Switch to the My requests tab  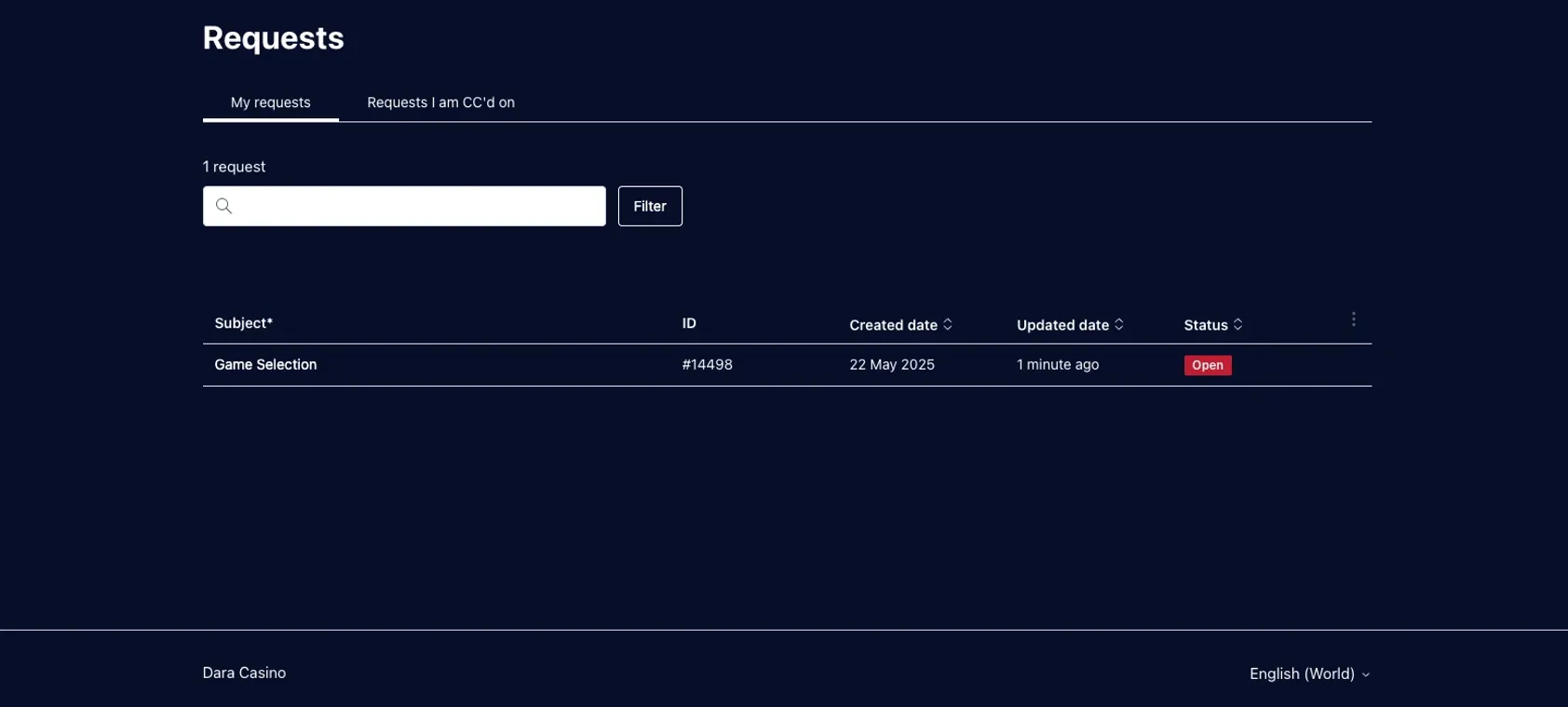270,102
